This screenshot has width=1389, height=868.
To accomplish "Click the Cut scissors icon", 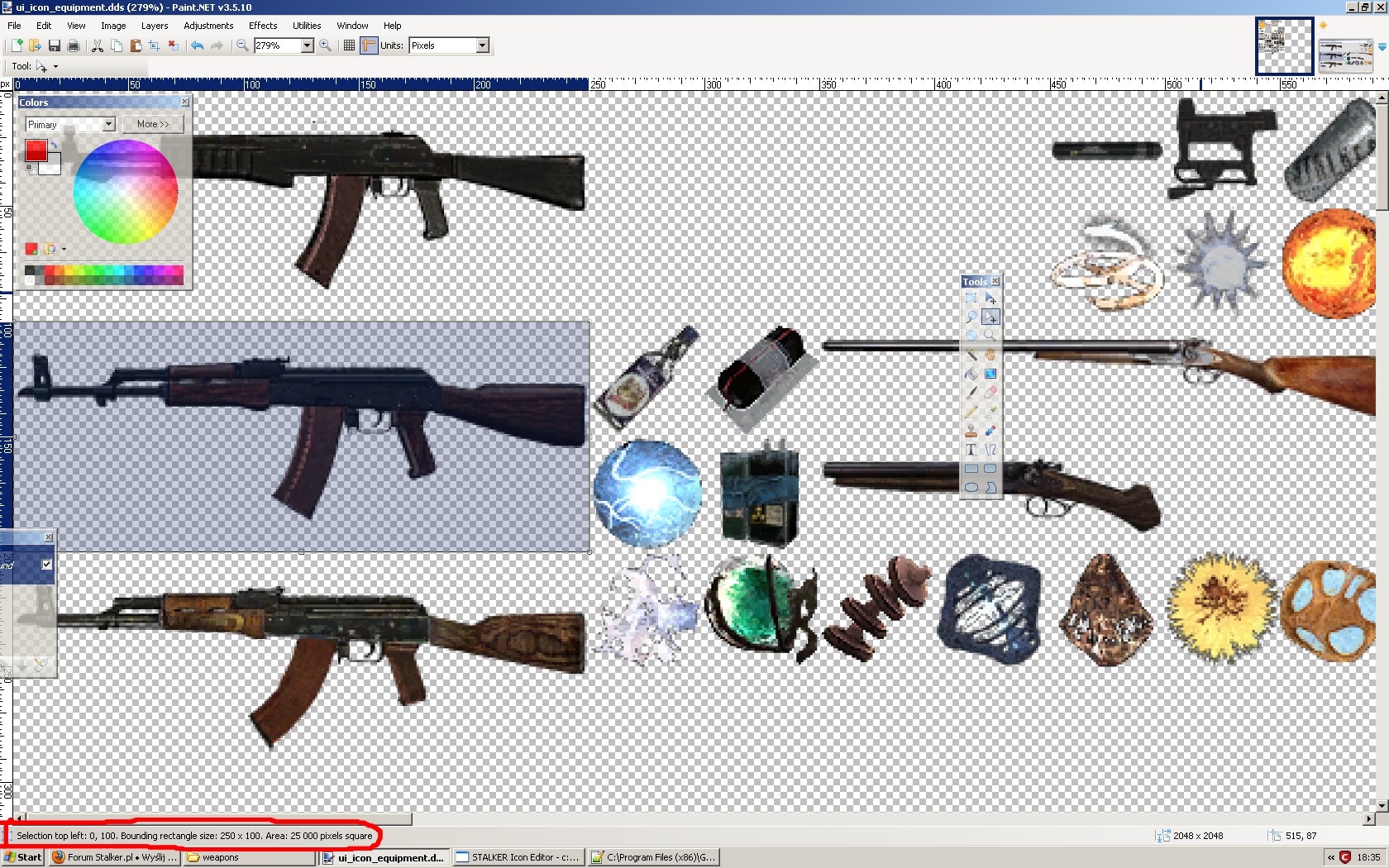I will [98, 45].
